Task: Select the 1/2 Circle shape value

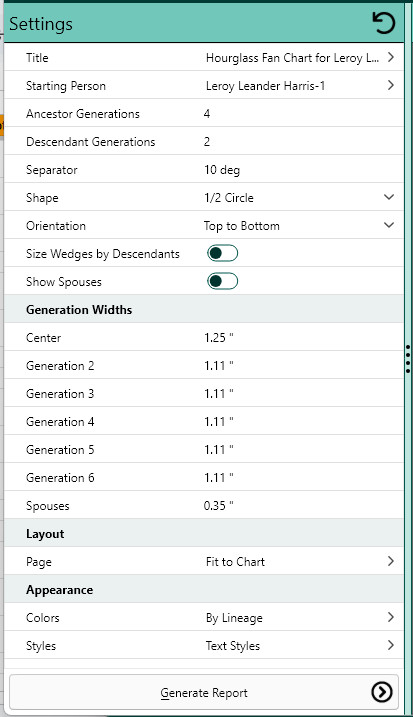Action: click(229, 198)
